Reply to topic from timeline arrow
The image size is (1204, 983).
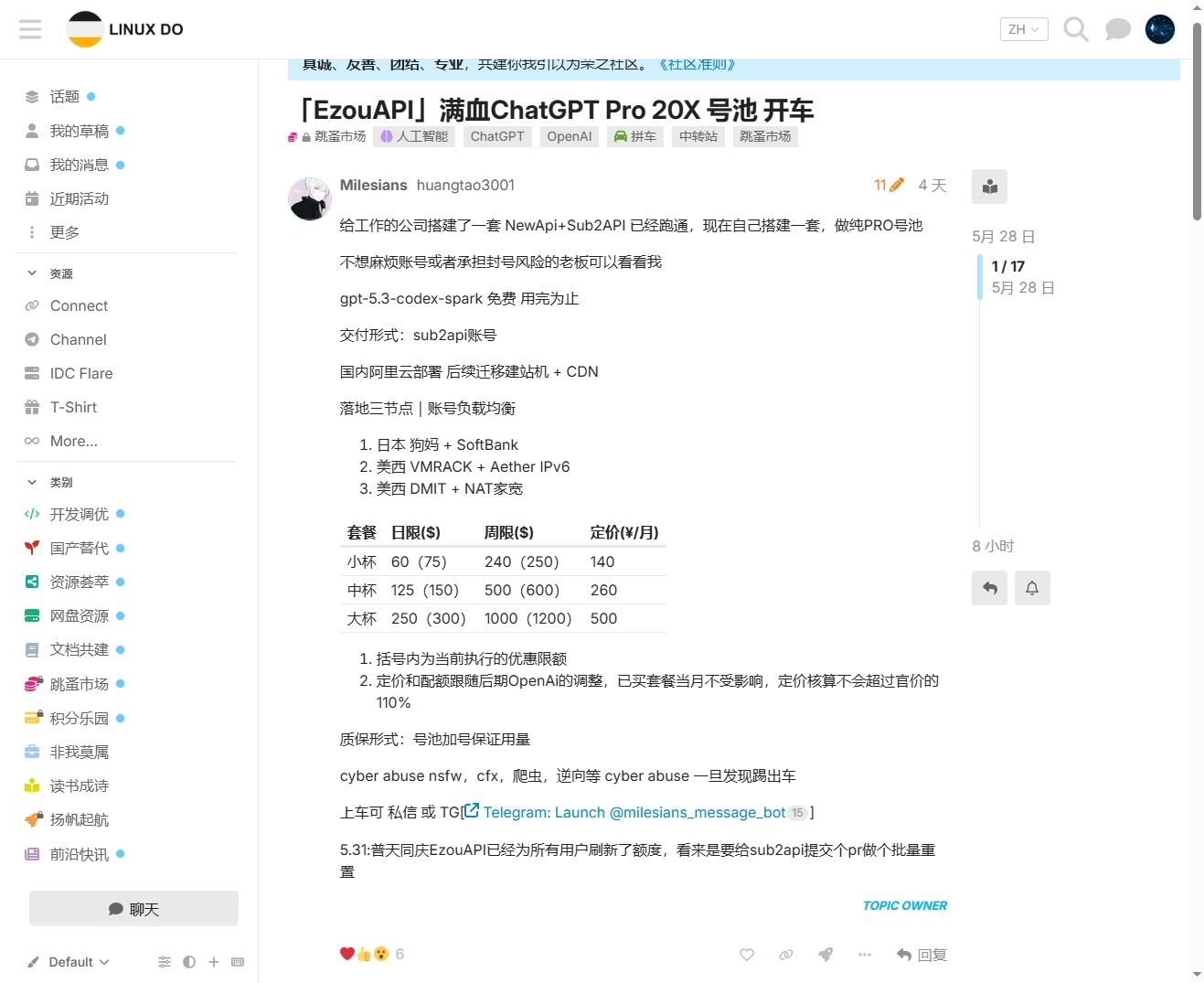pyautogui.click(x=989, y=588)
